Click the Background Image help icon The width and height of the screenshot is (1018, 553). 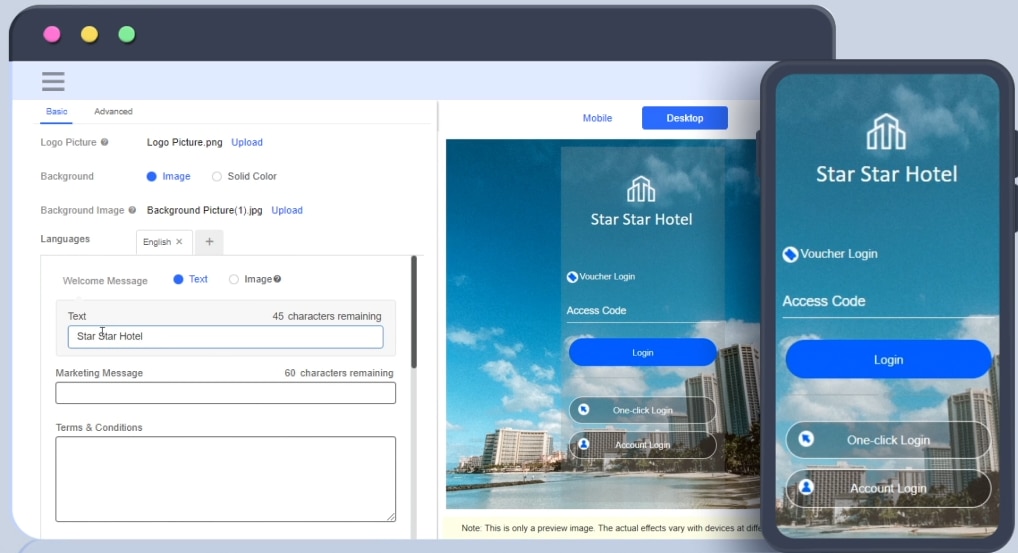click(x=132, y=210)
